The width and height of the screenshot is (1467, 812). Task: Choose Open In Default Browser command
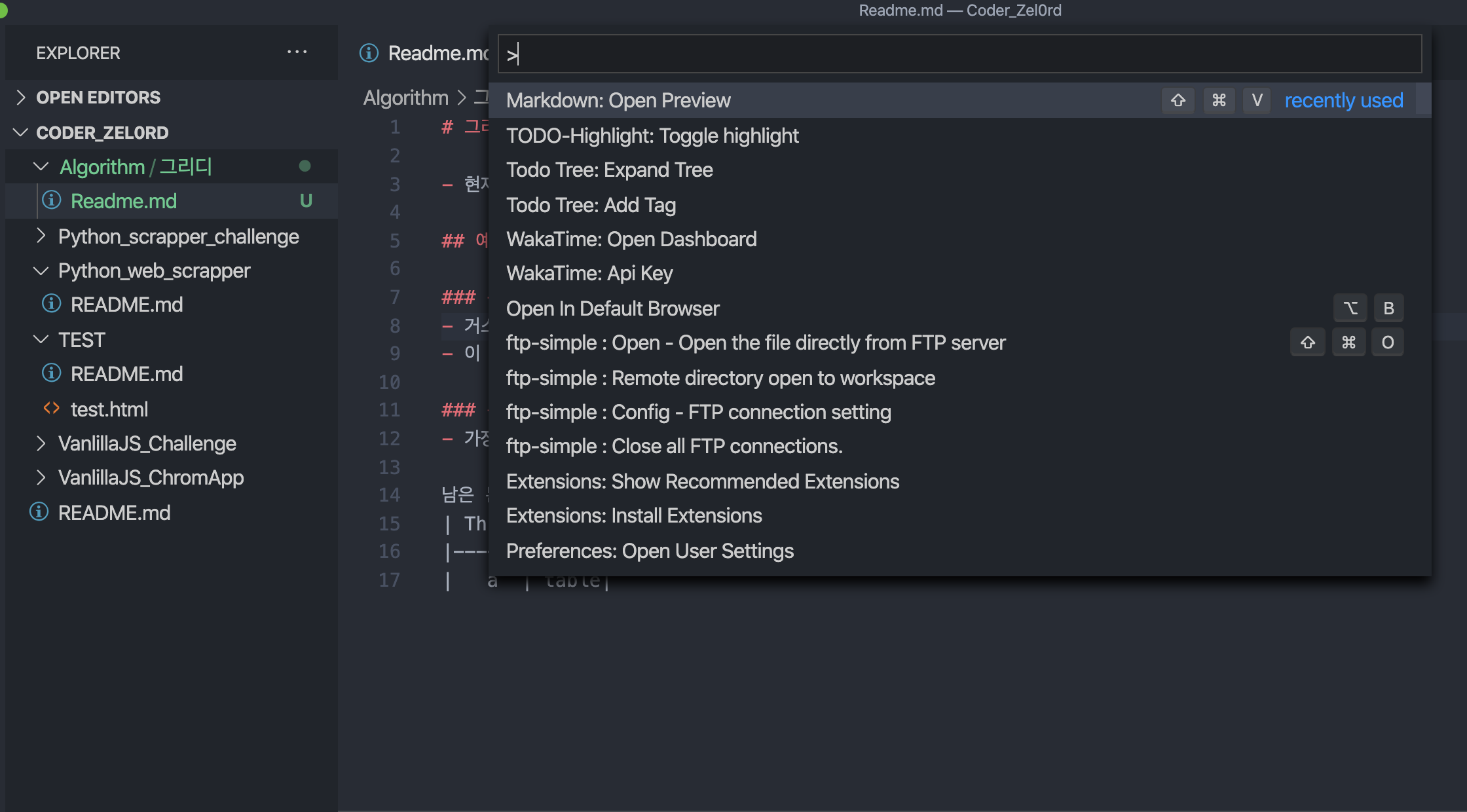[612, 308]
